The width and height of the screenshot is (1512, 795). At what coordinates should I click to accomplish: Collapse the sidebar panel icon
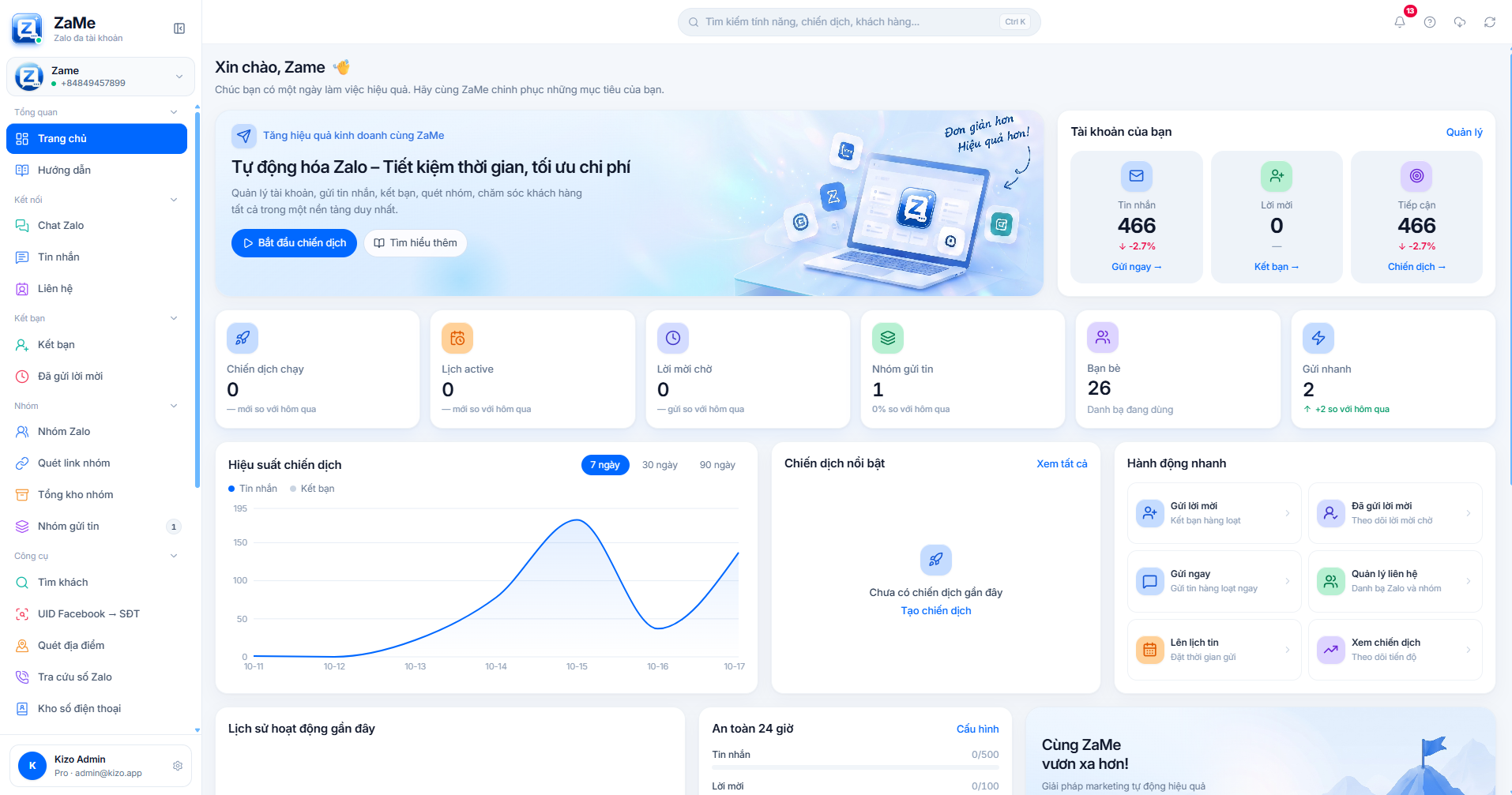point(179,28)
